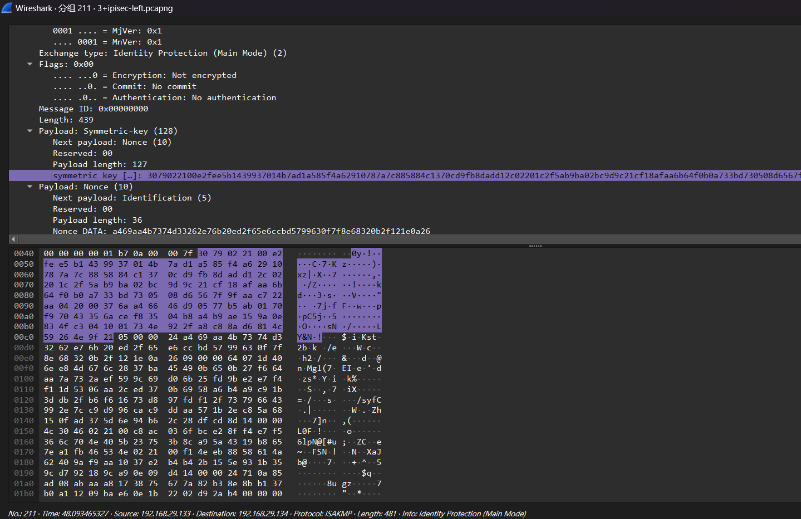Select the Length: 439 row
This screenshot has height=519, width=801.
coord(66,120)
